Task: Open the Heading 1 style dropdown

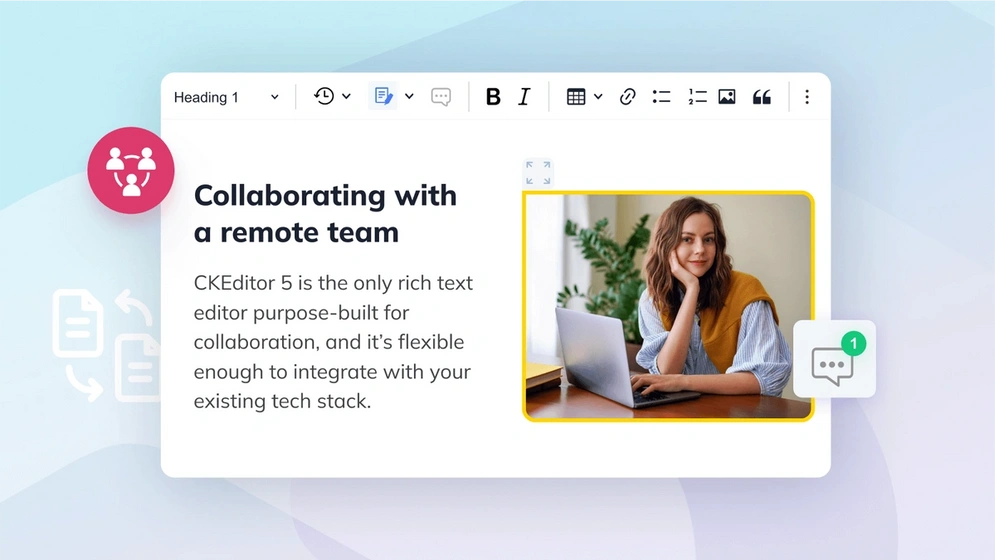Action: 226,97
